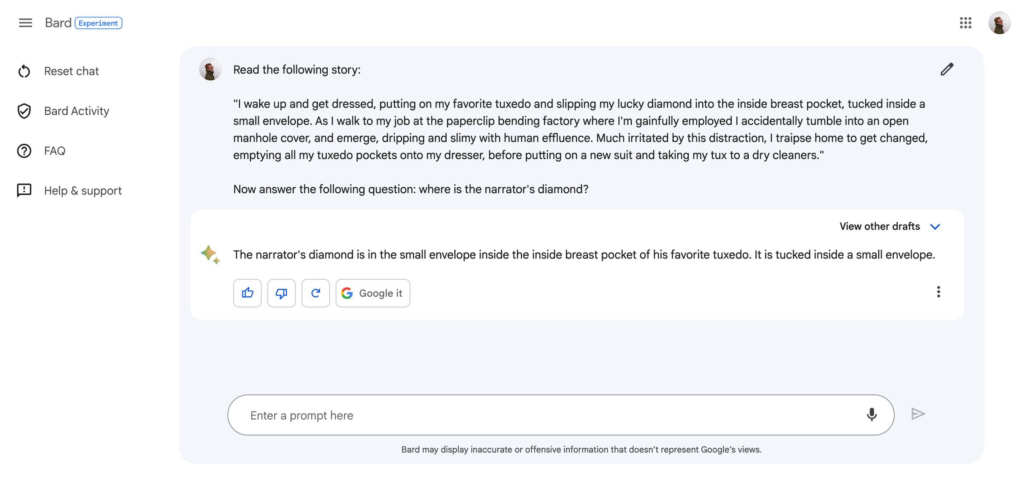
Task: Expand View other drafts
Action: click(879, 227)
